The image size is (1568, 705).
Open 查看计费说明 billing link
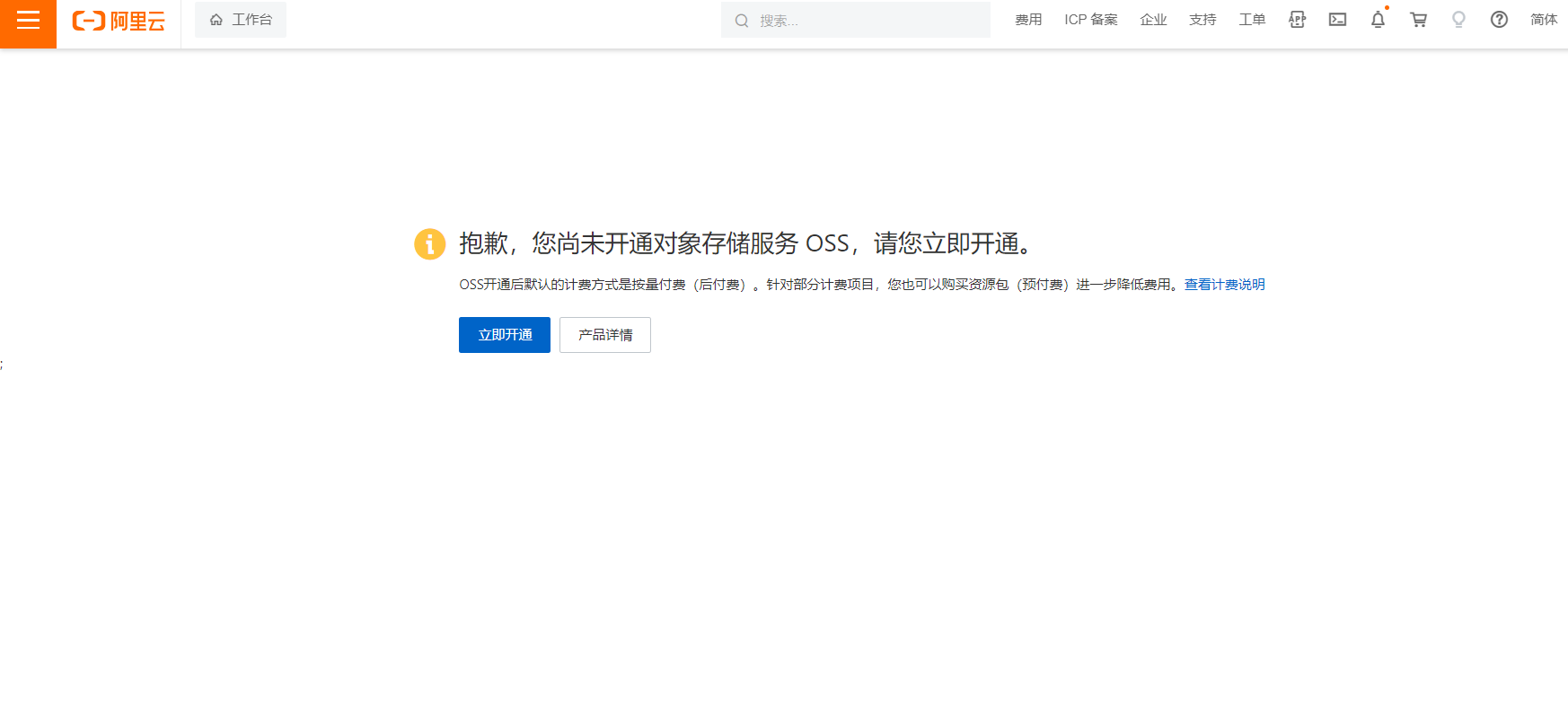(x=1225, y=285)
